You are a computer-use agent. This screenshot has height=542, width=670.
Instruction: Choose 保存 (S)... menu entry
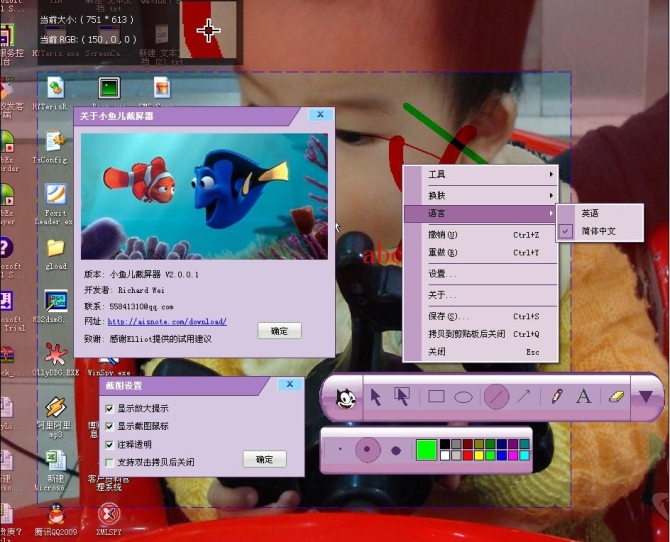(481, 317)
